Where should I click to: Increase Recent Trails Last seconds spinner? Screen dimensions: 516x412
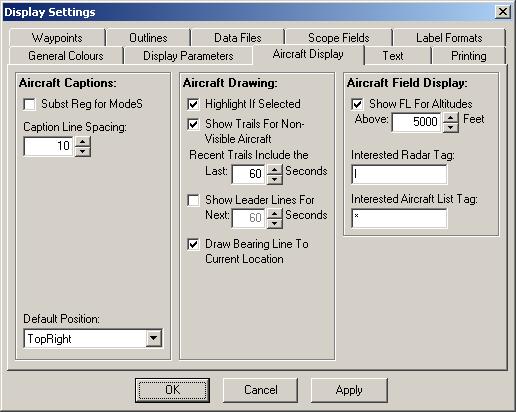274,170
